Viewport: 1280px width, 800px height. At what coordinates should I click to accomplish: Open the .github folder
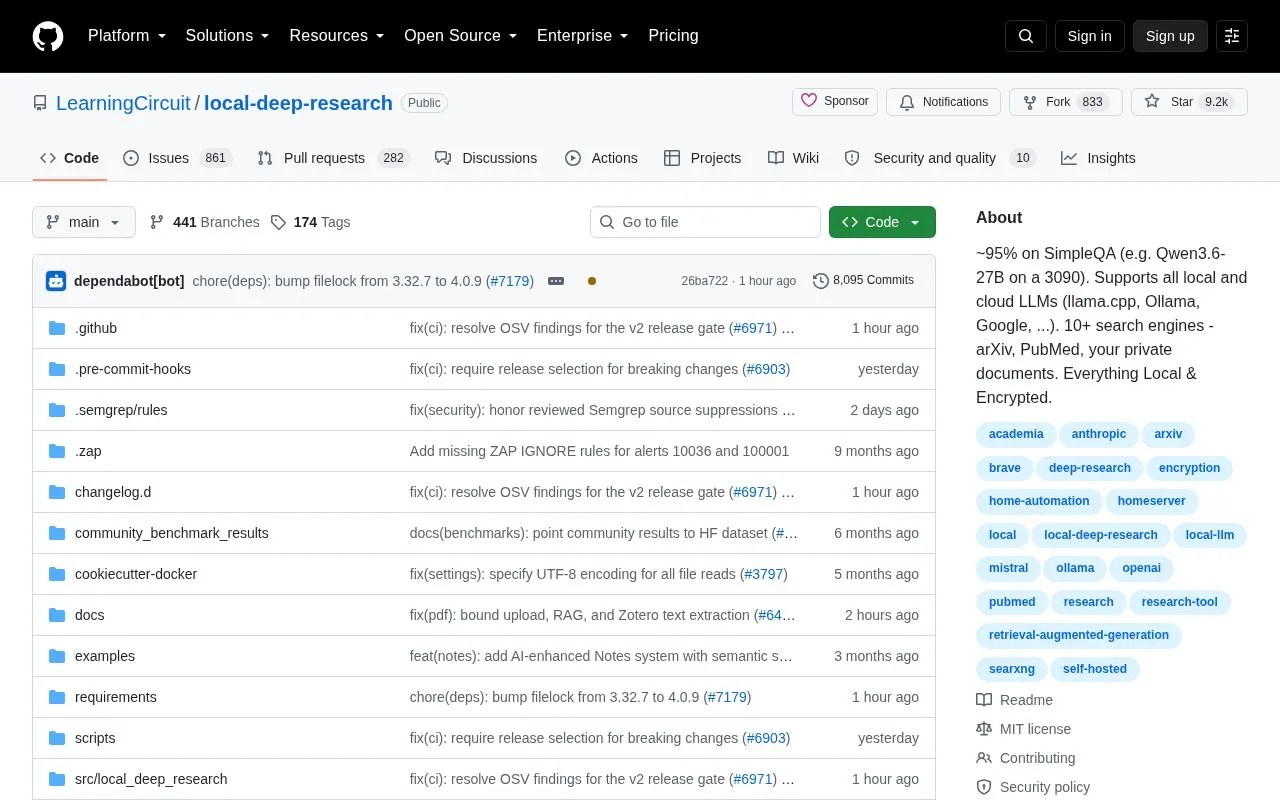click(96, 328)
